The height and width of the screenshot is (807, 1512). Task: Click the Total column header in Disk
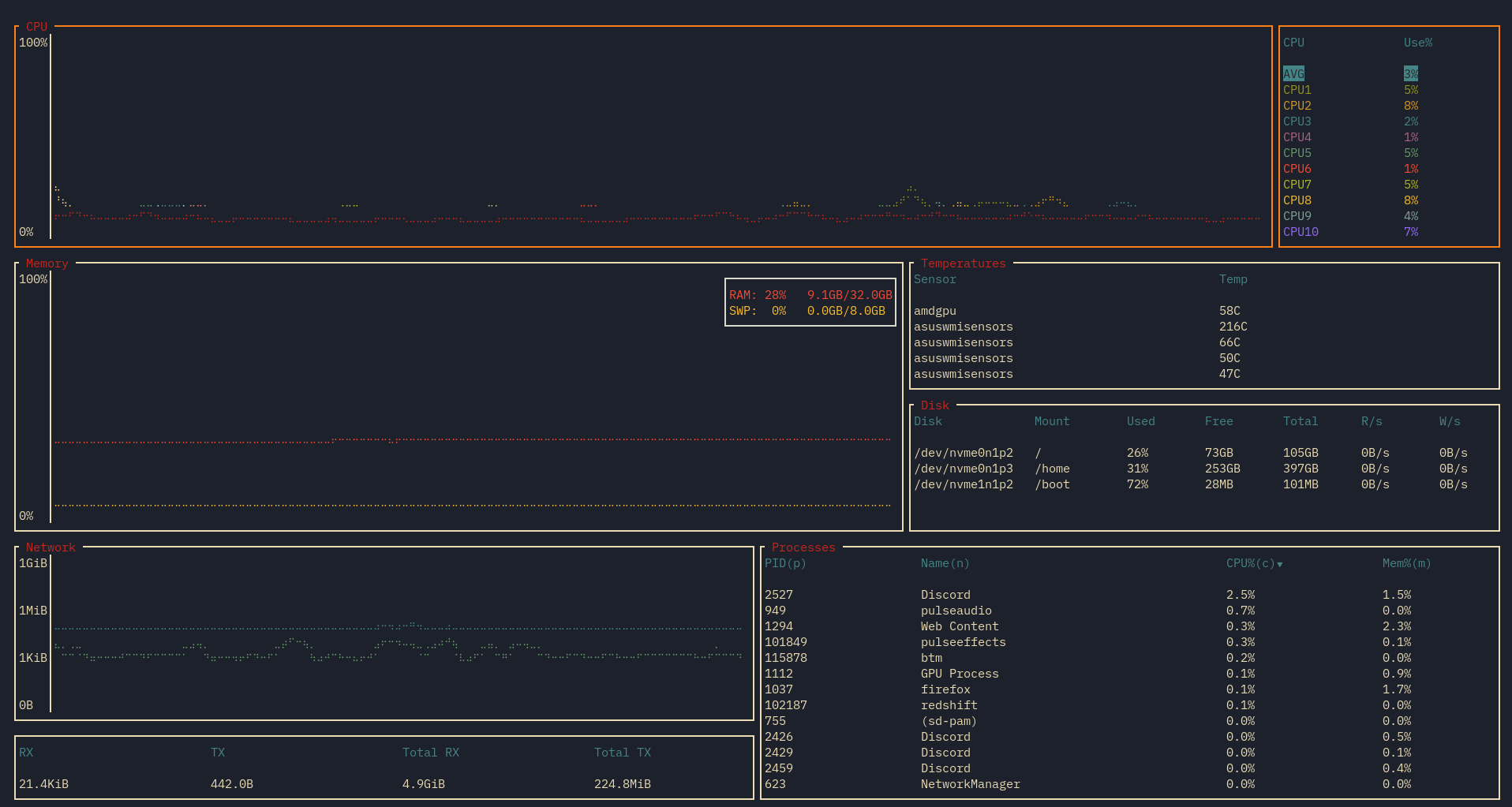click(1300, 421)
